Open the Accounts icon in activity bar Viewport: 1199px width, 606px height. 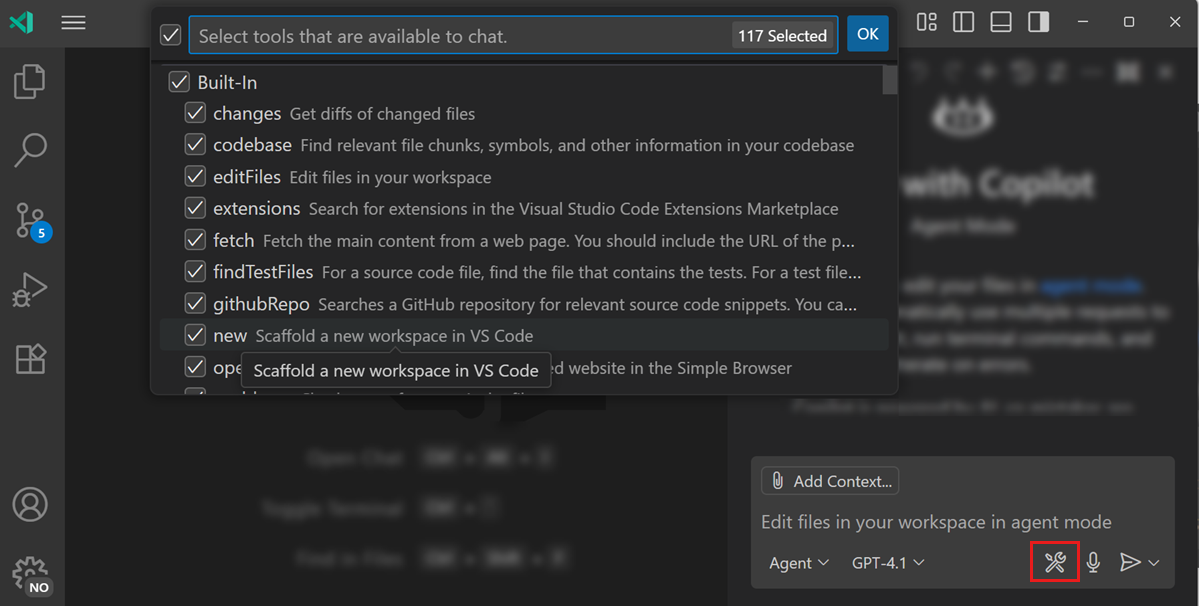point(30,504)
